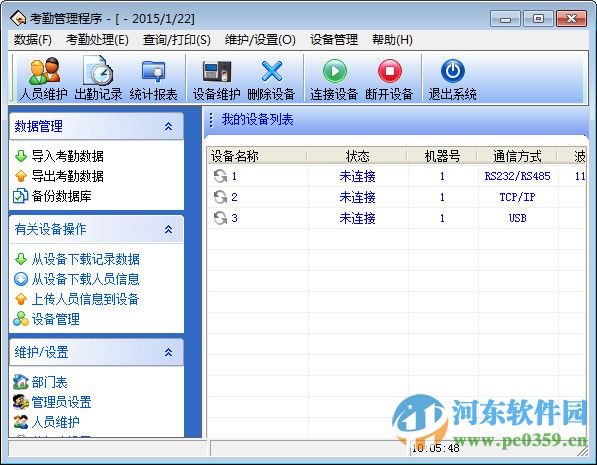The image size is (597, 465).
Task: Open the 数据(F) menu
Action: (x=33, y=40)
